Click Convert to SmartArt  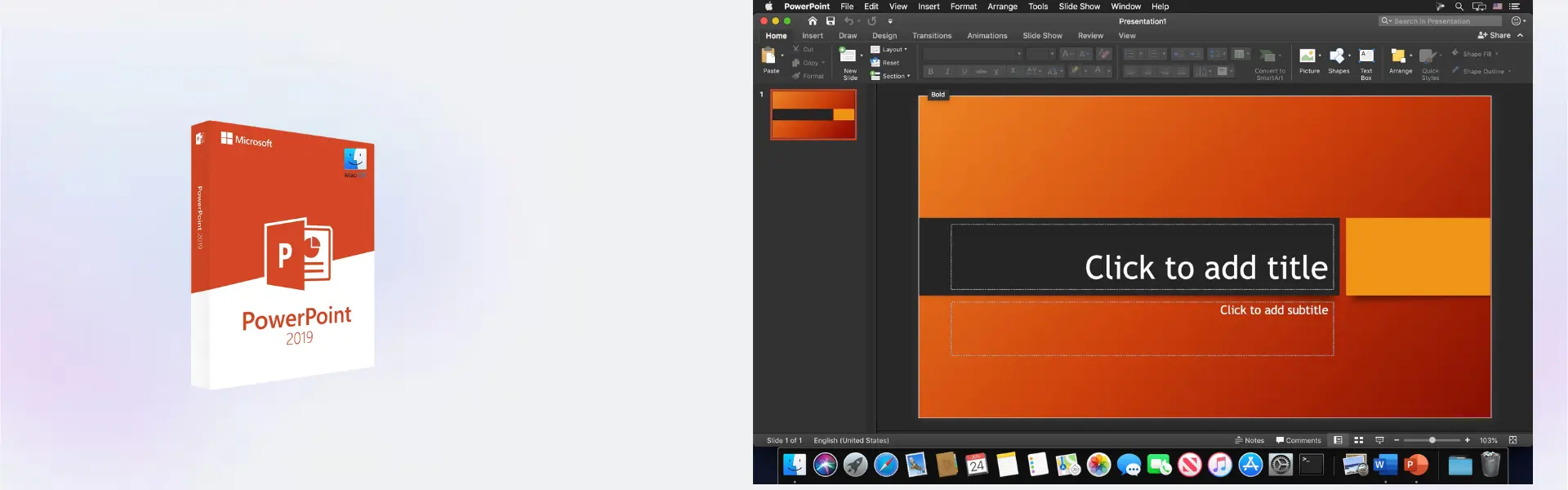[x=1269, y=64]
